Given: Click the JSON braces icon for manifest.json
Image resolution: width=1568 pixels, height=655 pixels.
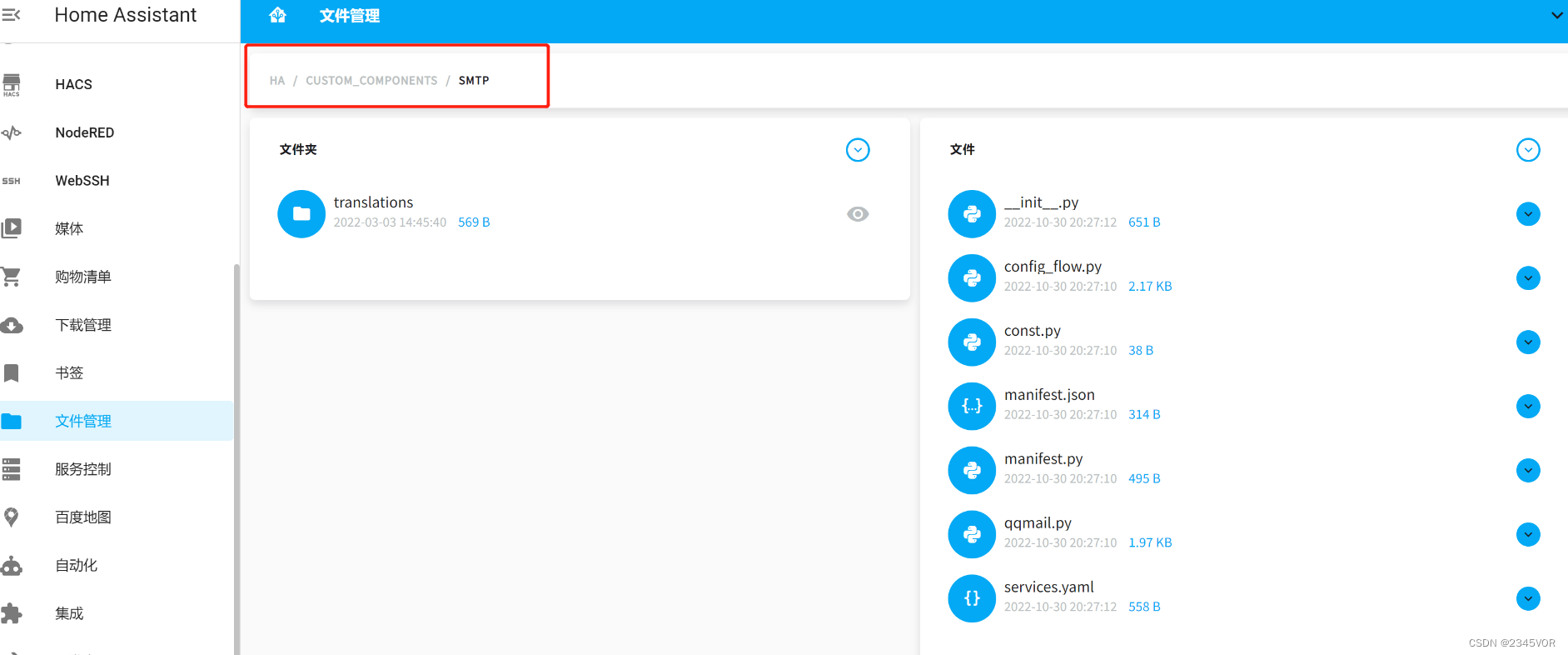Looking at the screenshot, I should pos(972,407).
